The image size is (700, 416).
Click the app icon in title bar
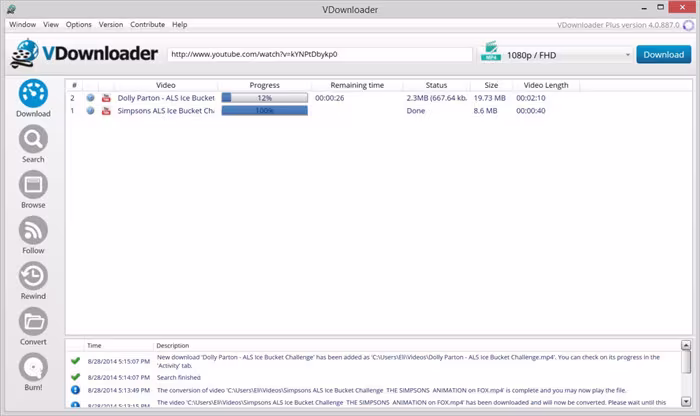[11, 9]
